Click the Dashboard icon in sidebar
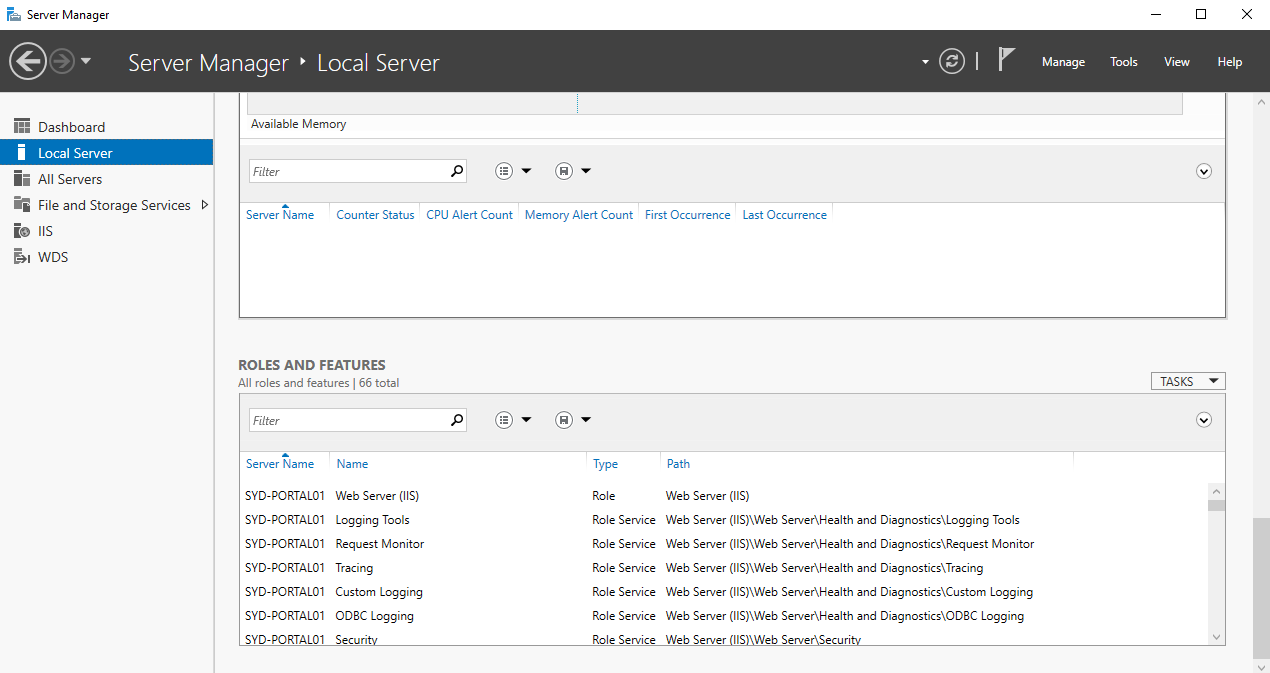 22,127
